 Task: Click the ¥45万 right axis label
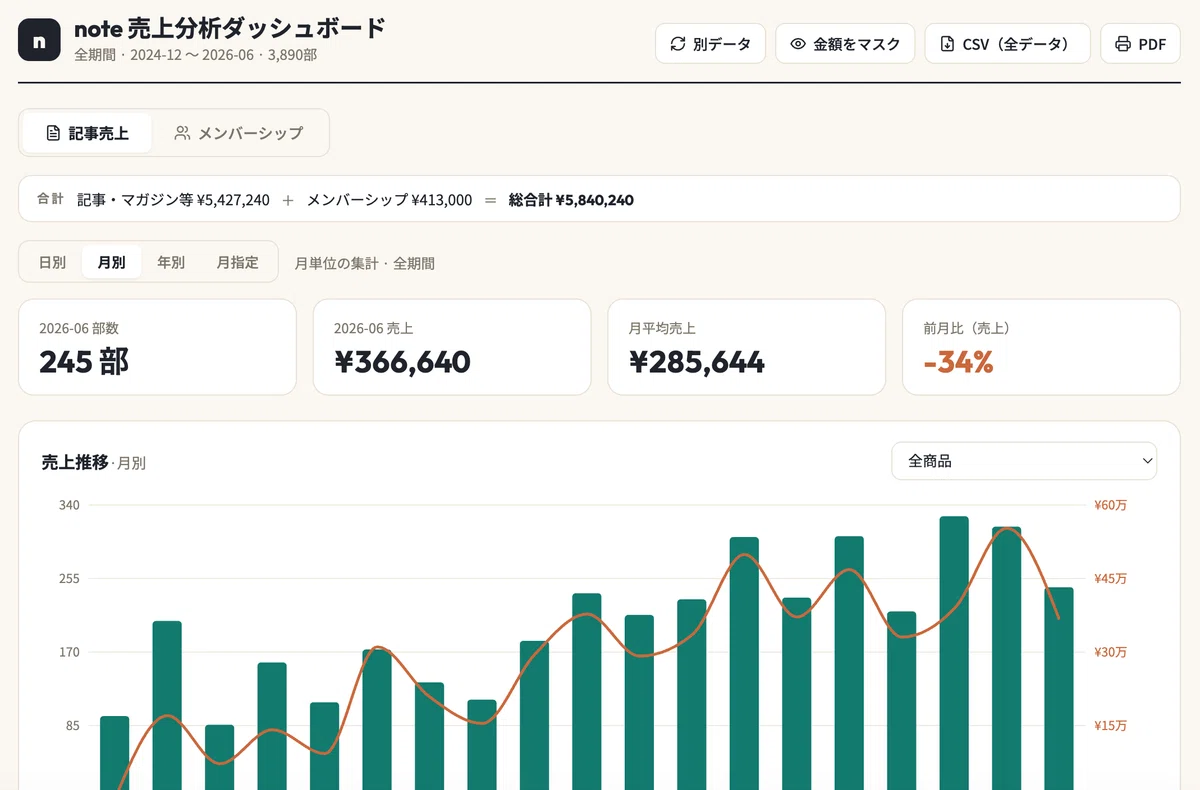(x=1111, y=579)
